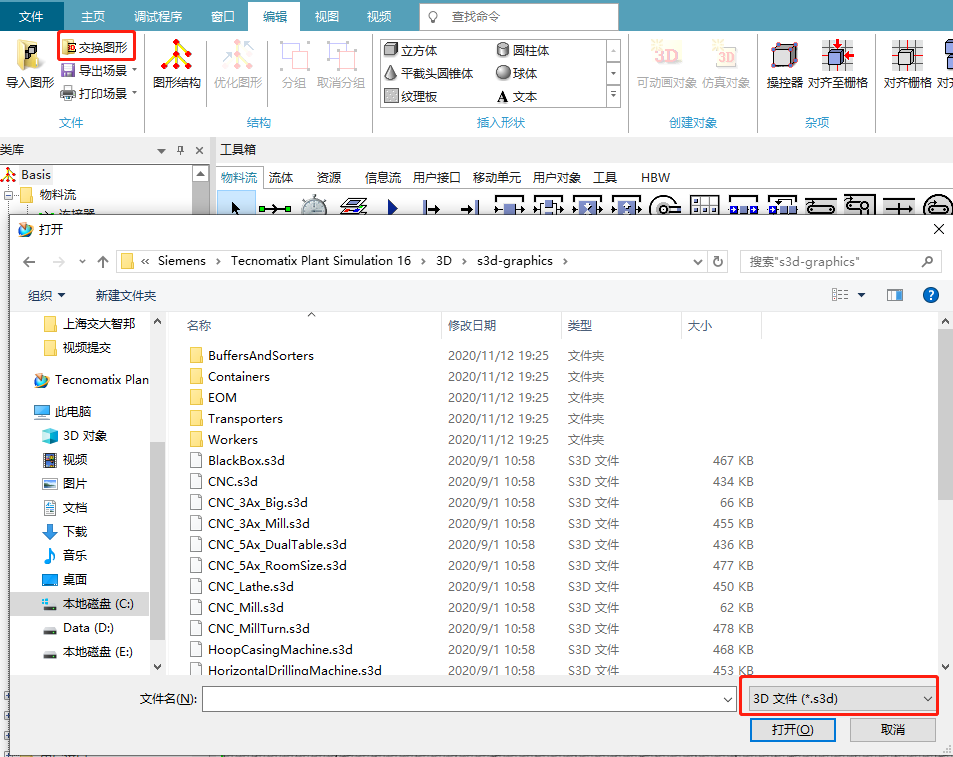Insert a 圆柱体 cylinder shape
The image size is (953, 757).
(x=523, y=50)
